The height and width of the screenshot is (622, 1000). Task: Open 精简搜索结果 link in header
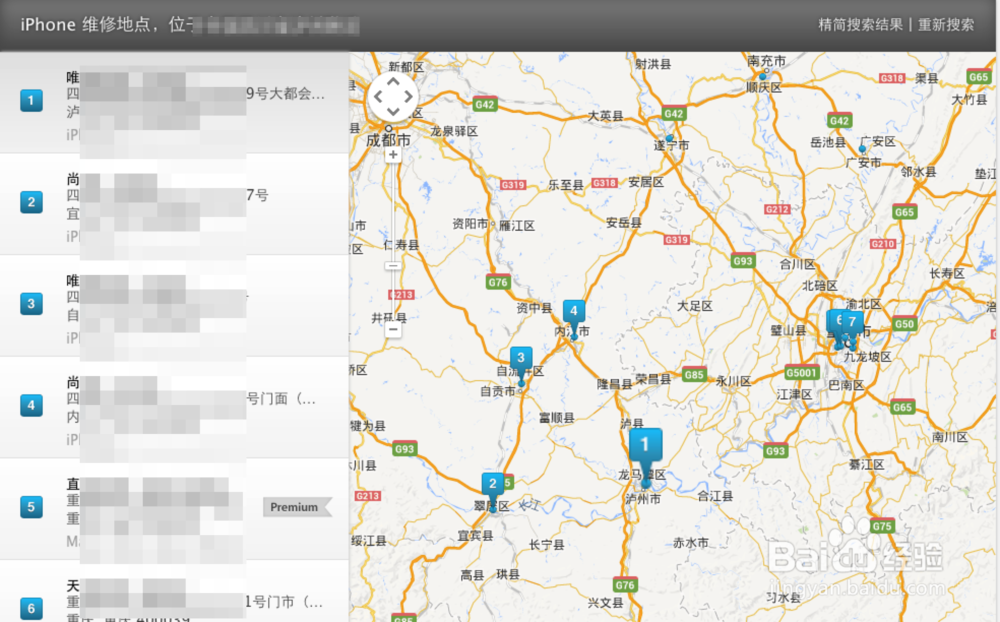(860, 25)
